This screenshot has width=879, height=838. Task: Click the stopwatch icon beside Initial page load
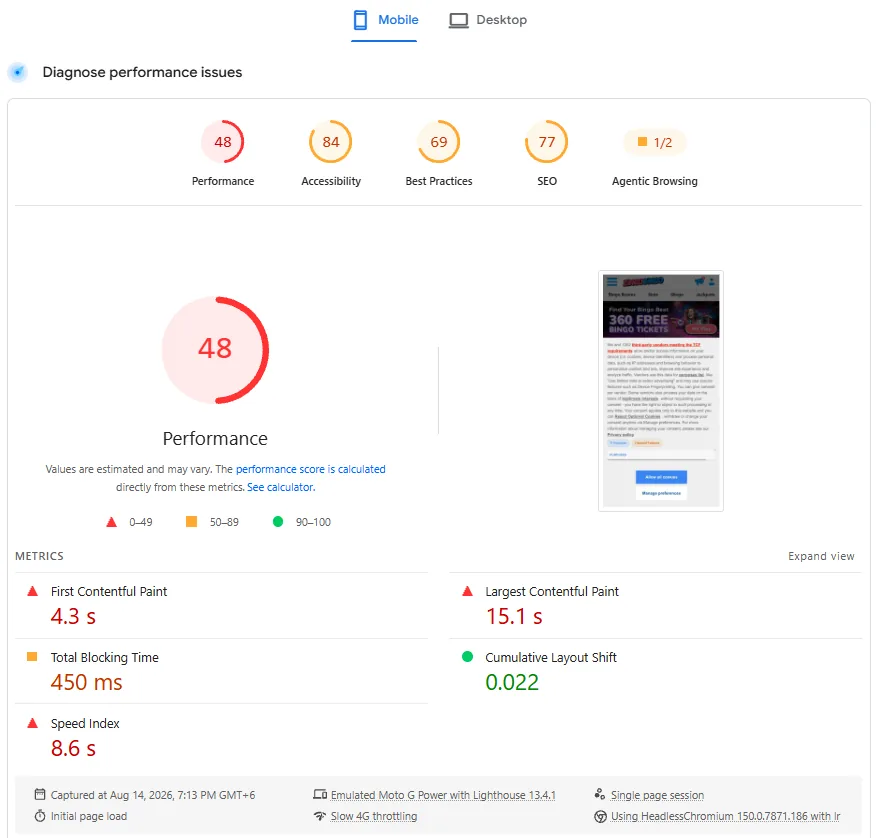point(40,816)
